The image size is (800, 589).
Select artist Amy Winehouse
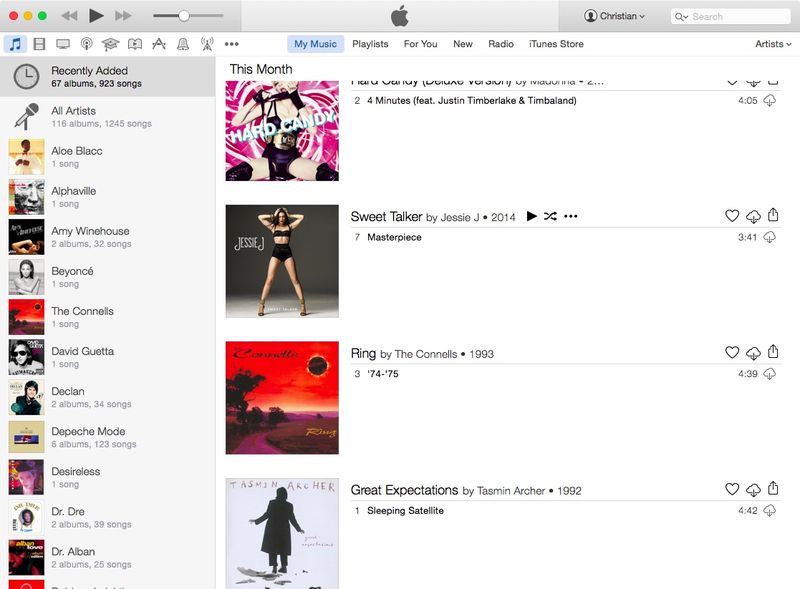click(x=107, y=237)
